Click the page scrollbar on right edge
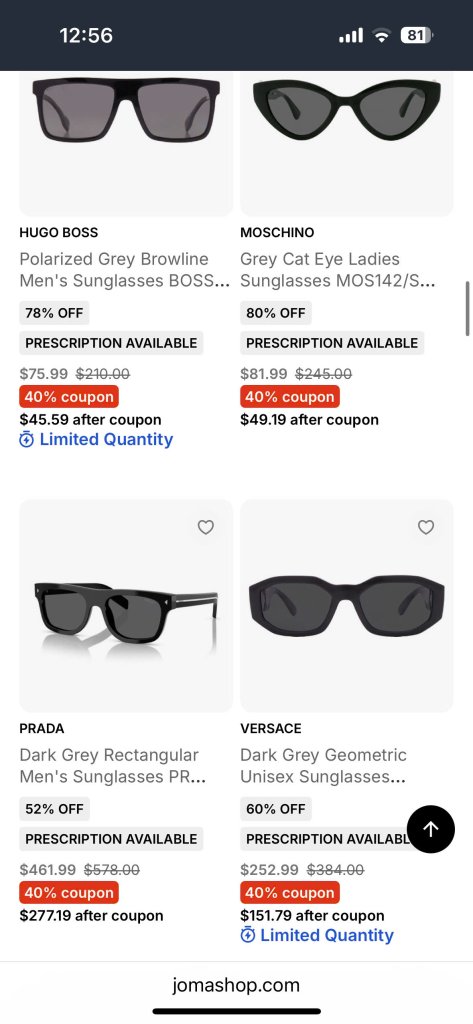The image size is (473, 1024). click(468, 308)
